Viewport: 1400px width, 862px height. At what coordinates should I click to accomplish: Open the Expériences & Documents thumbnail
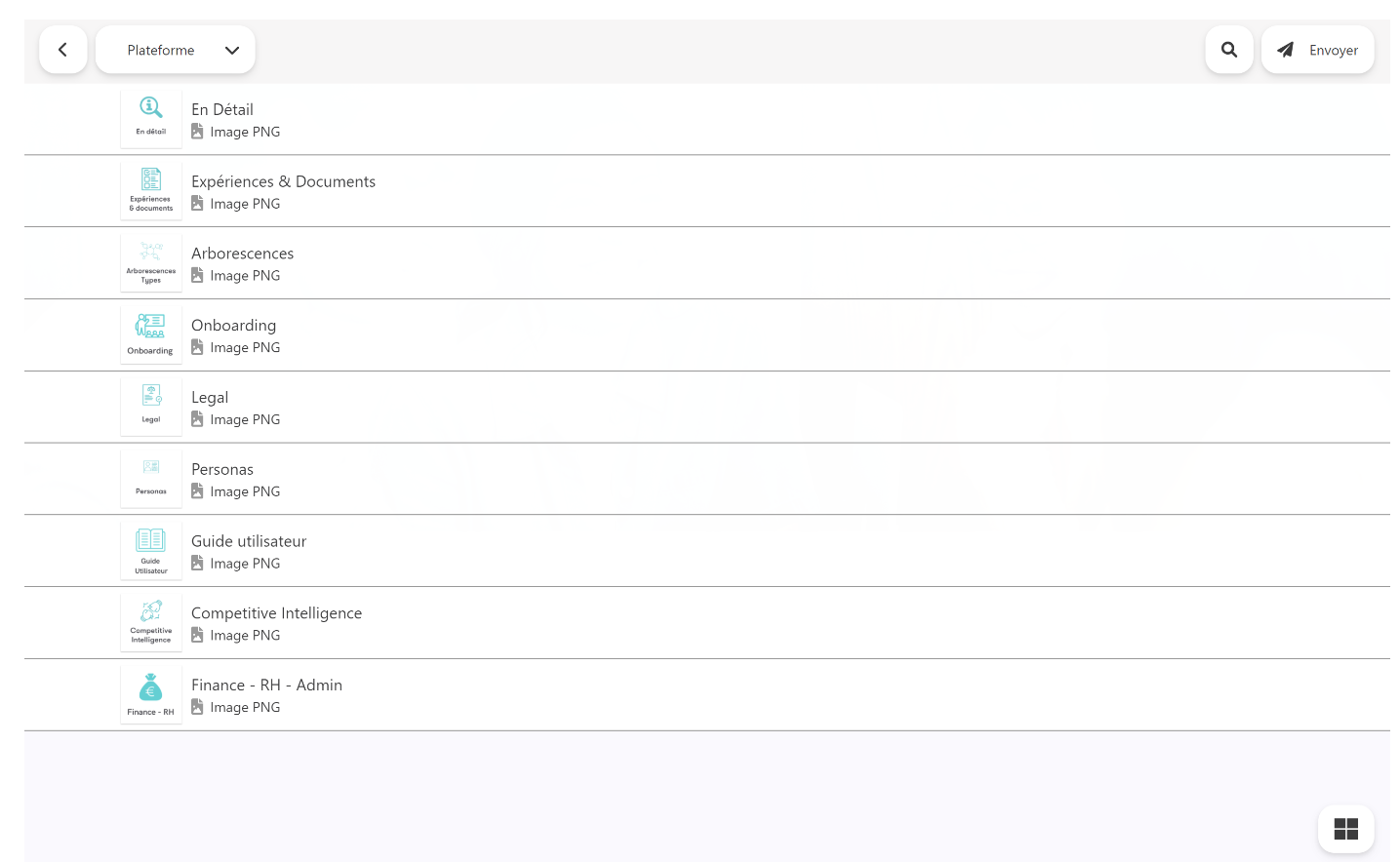point(151,191)
